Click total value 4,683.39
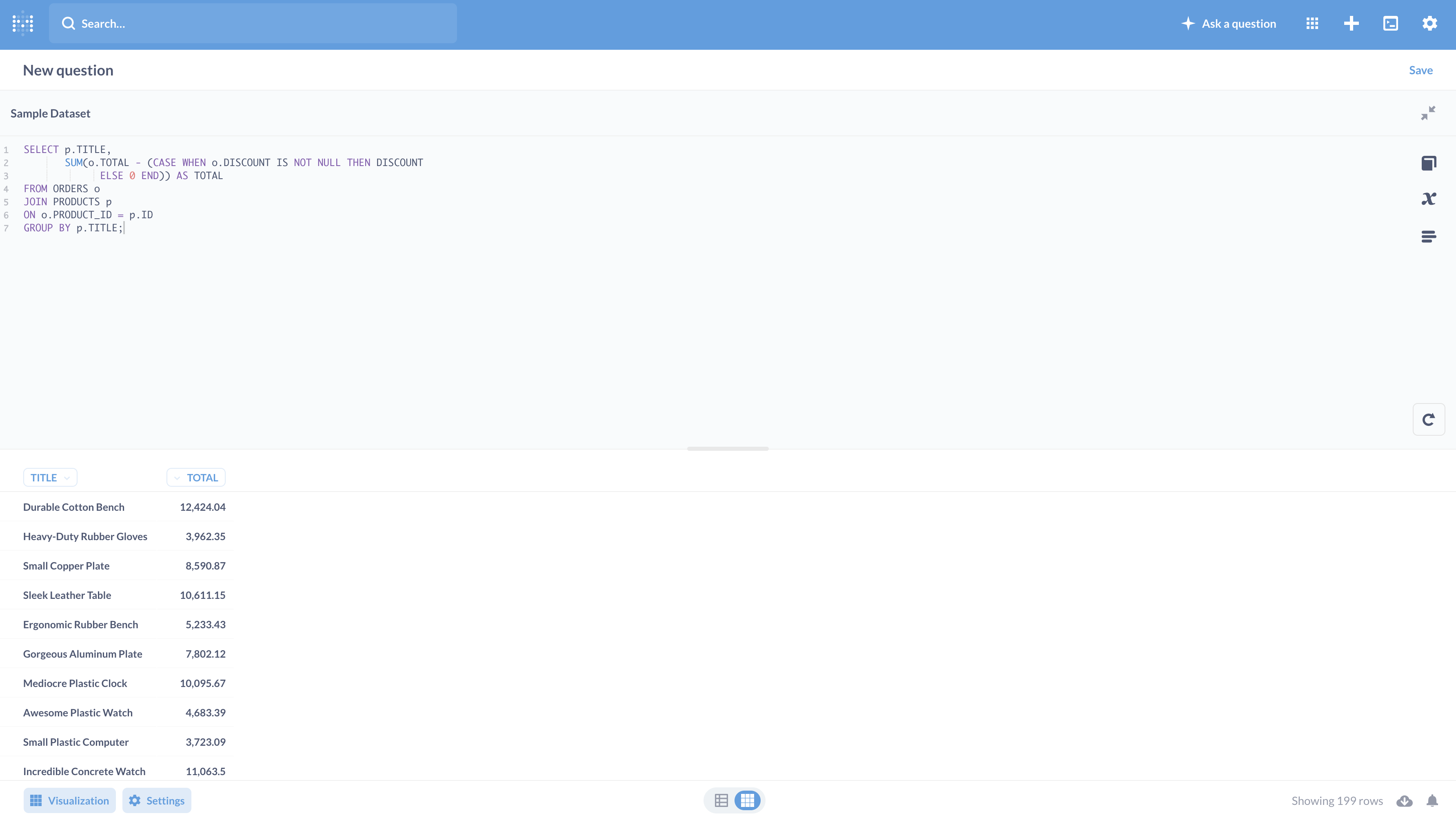This screenshot has height=820, width=1456. pos(205,713)
